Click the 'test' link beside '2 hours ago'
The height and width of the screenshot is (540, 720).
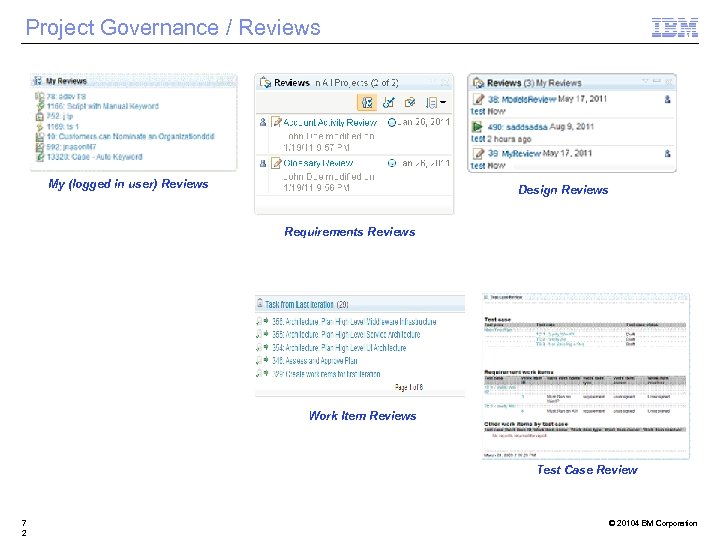[478, 139]
